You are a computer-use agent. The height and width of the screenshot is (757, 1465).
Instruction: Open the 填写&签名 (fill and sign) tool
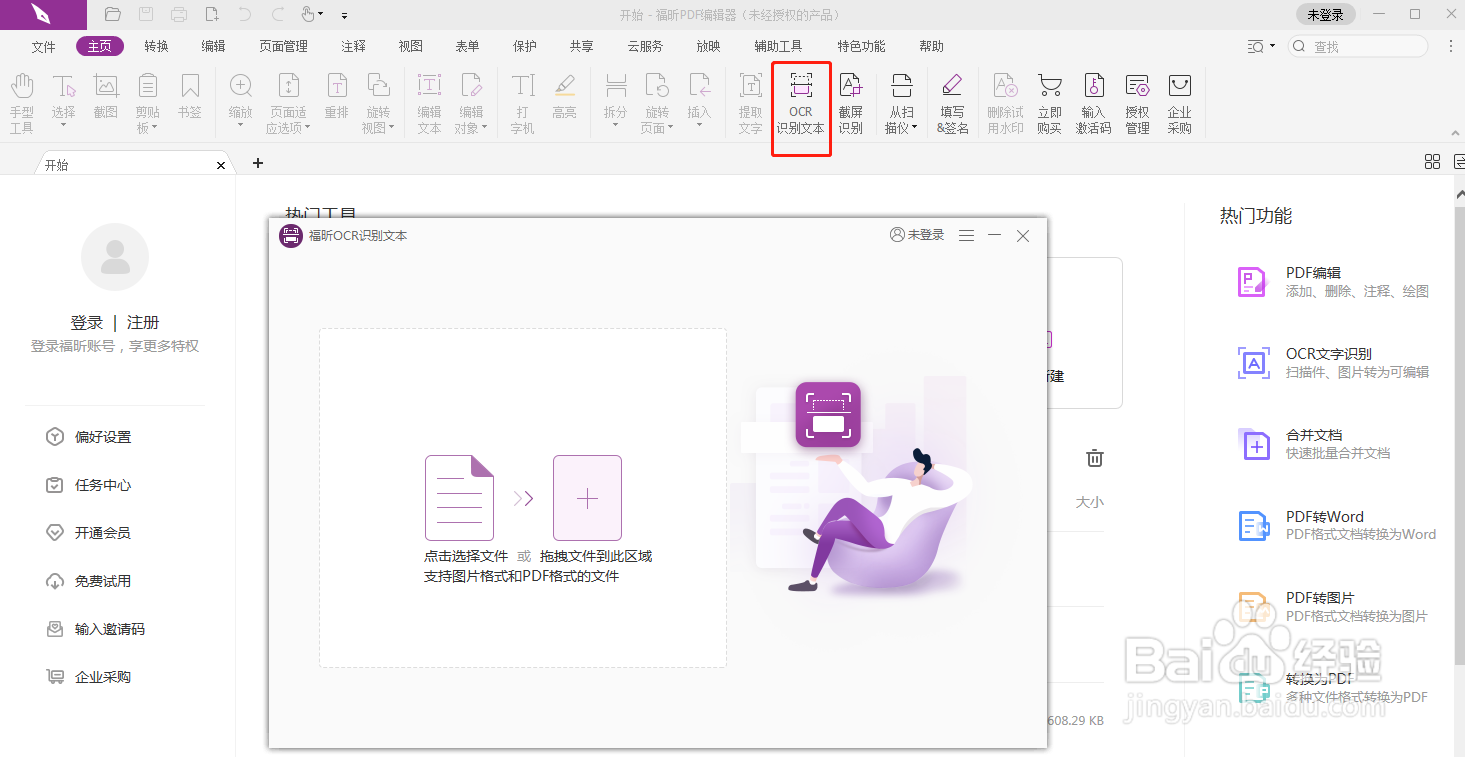coord(952,104)
